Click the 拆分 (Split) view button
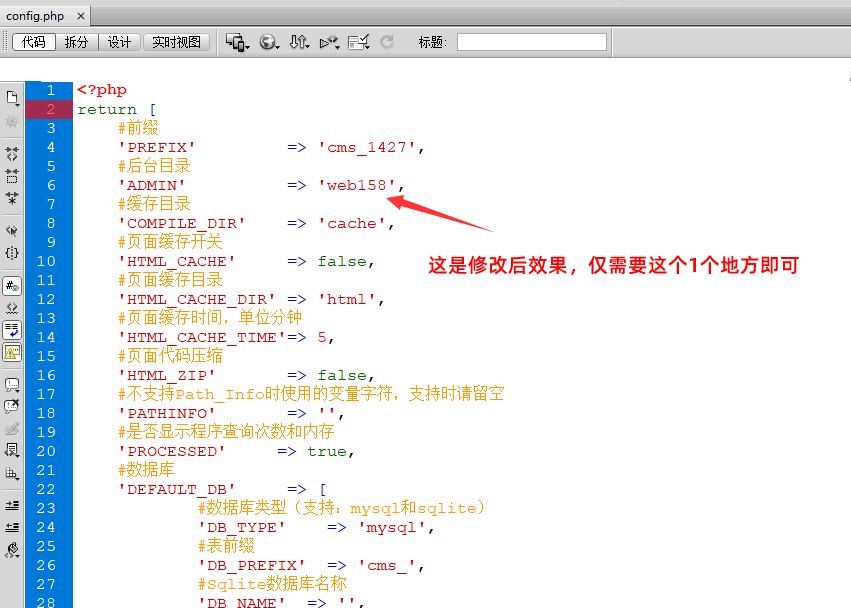Viewport: 851px width, 608px height. tap(76, 42)
